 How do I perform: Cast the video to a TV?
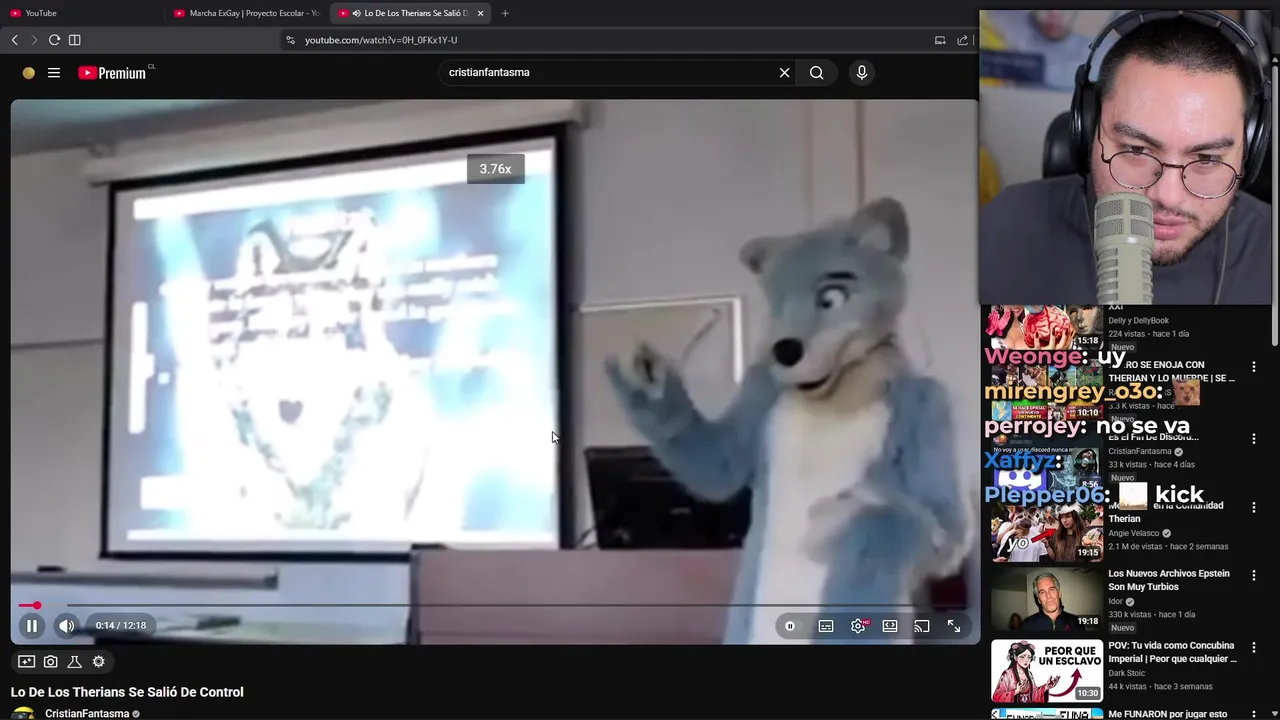pyautogui.click(x=922, y=626)
